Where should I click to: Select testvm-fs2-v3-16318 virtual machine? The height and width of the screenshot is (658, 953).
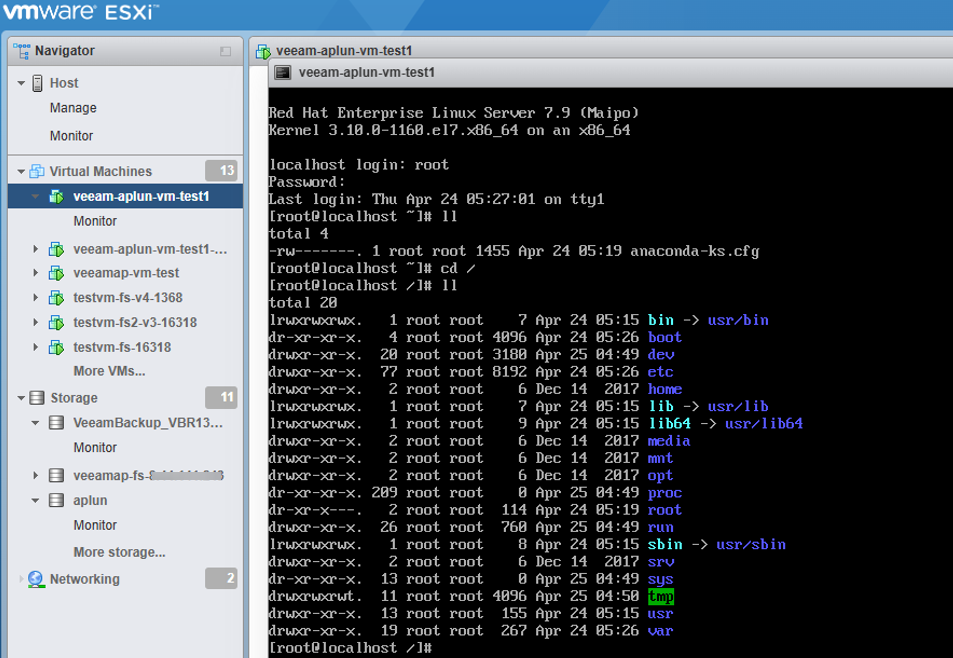click(x=135, y=323)
